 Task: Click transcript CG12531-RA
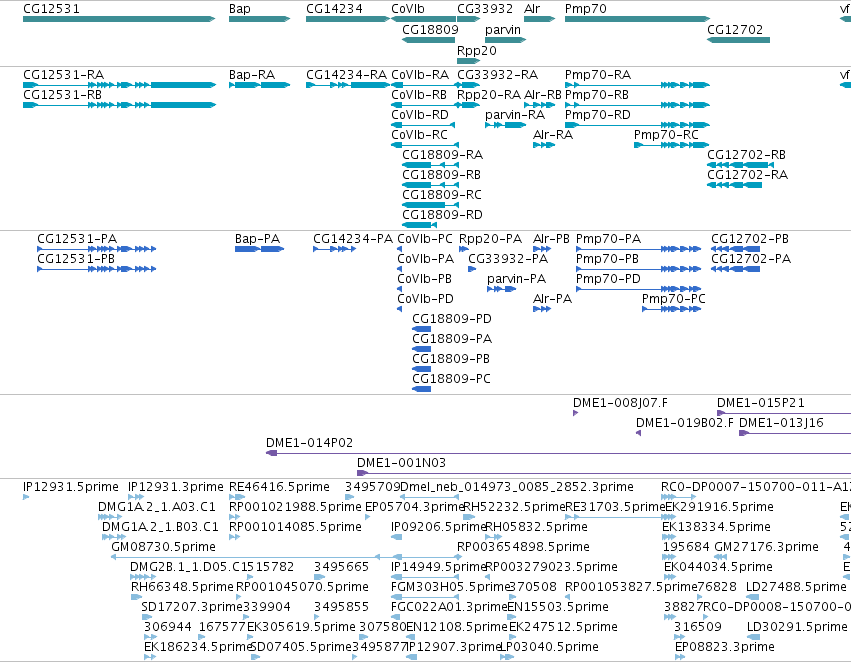coord(119,85)
